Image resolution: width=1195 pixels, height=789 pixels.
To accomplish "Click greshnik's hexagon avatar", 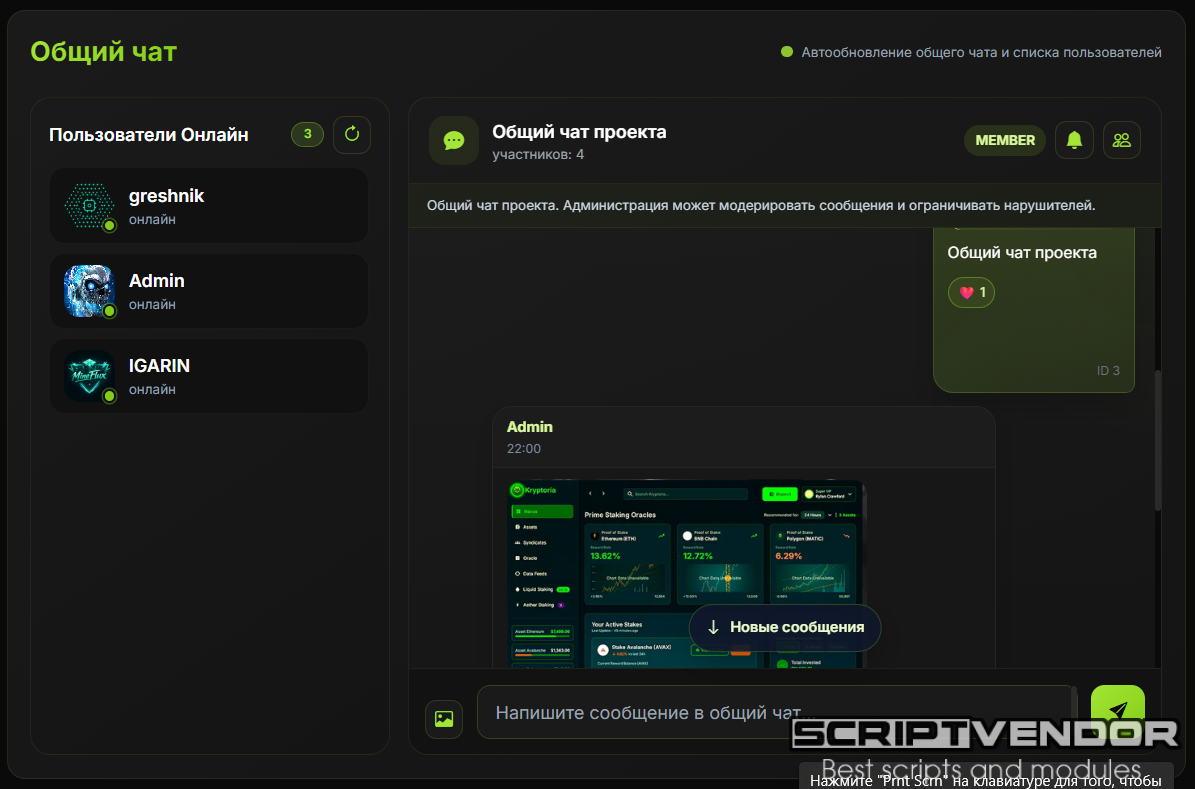I will [89, 205].
